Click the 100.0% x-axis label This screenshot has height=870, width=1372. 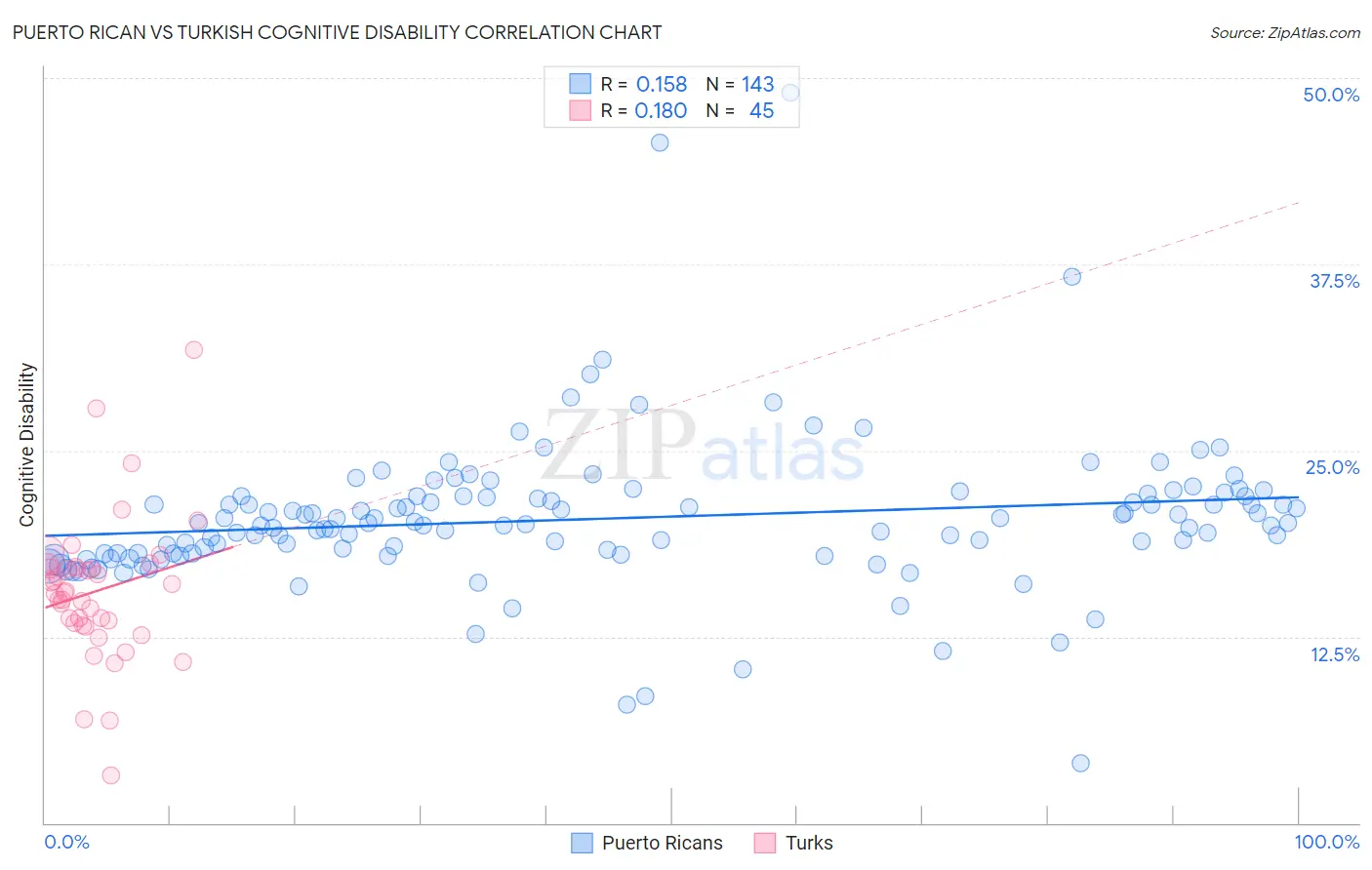(1327, 842)
